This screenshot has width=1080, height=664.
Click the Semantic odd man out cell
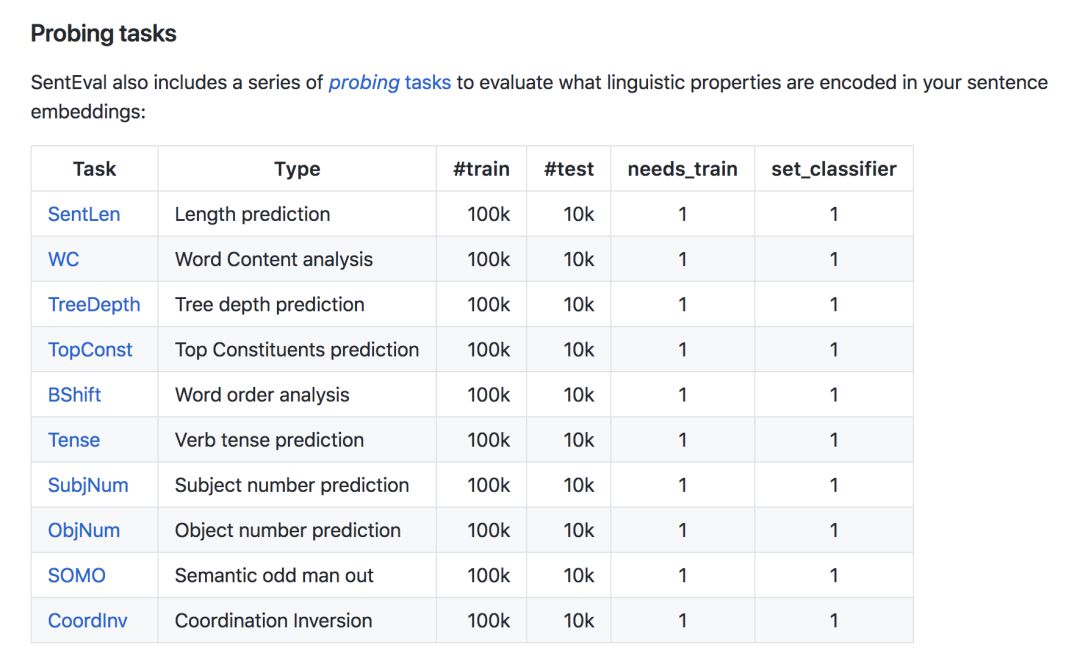[274, 575]
